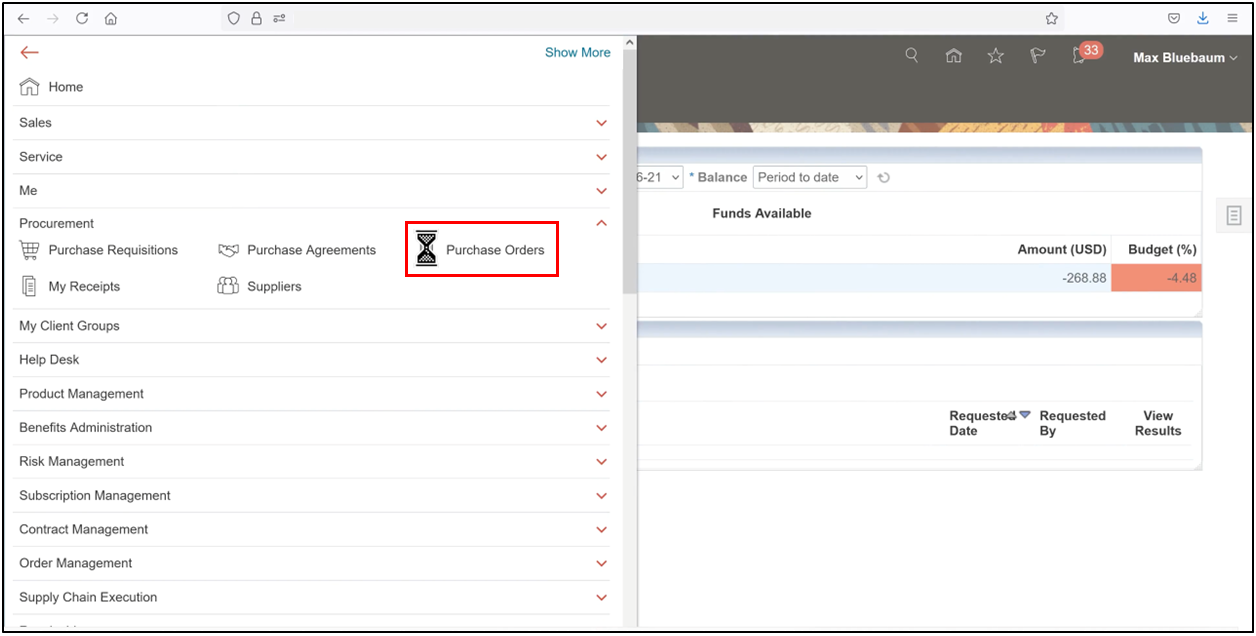Click the favorites star icon
Image resolution: width=1256 pixels, height=636 pixels.
pyautogui.click(x=995, y=55)
